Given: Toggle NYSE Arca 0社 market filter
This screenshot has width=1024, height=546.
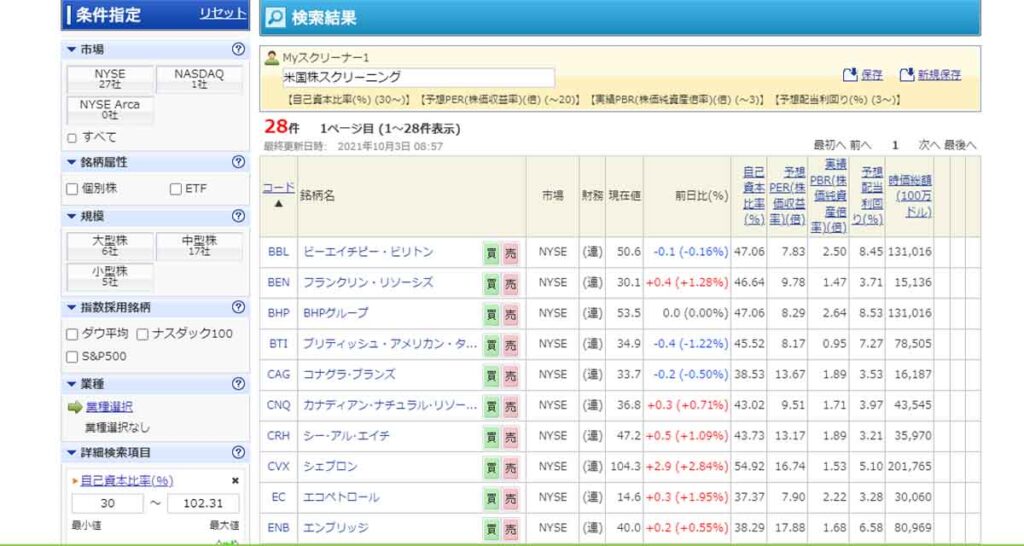Looking at the screenshot, I should (x=110, y=110).
